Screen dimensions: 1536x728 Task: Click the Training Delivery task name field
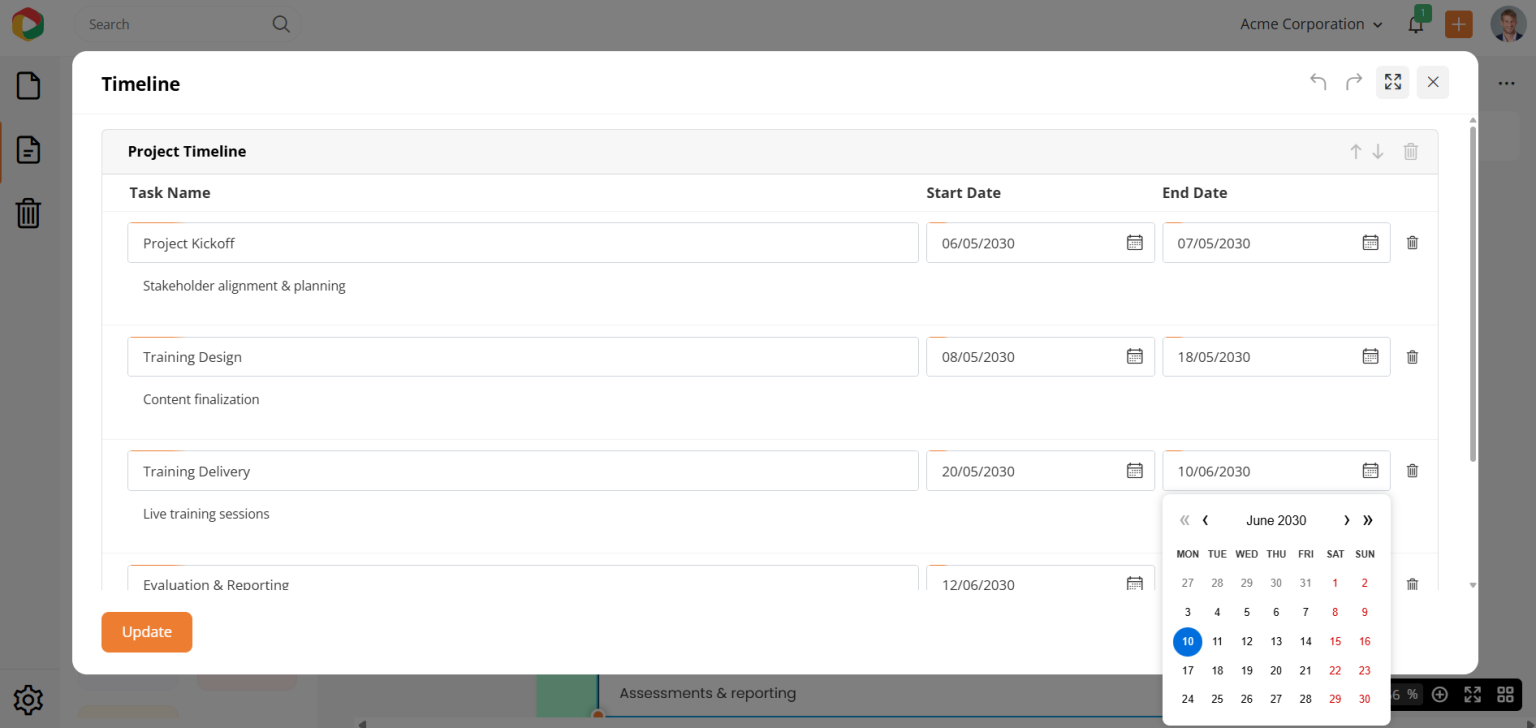522,471
